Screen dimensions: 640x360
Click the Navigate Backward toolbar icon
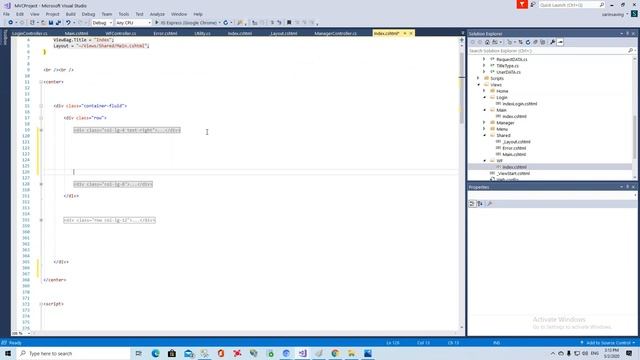pyautogui.click(x=11, y=23)
